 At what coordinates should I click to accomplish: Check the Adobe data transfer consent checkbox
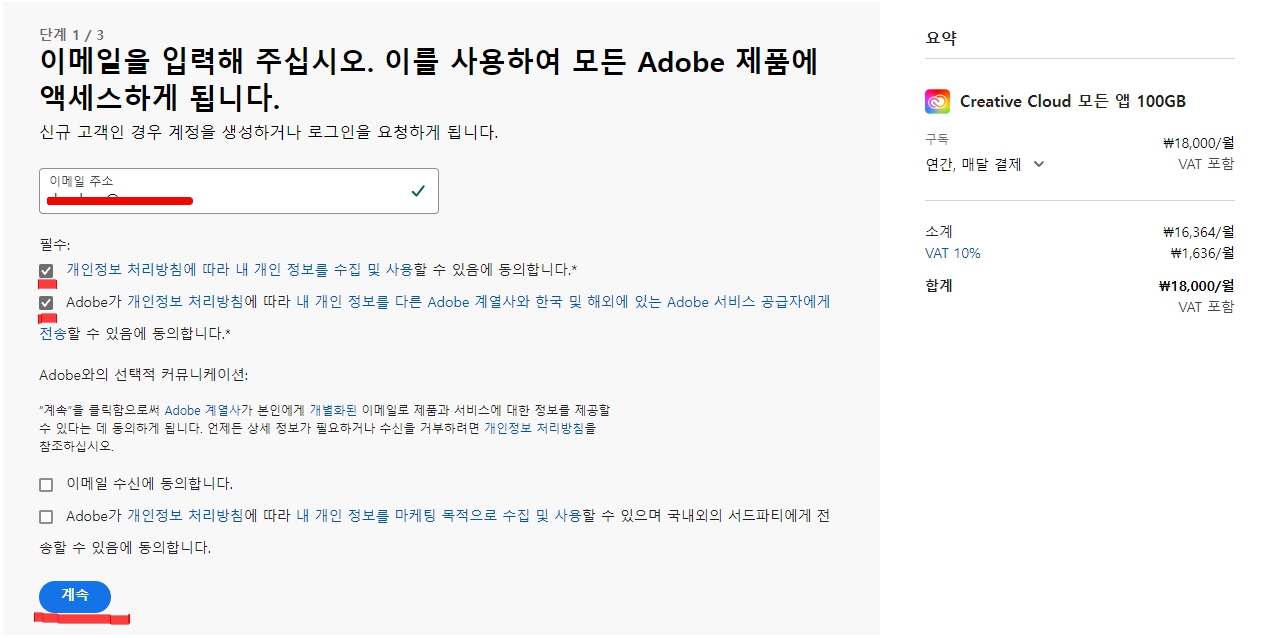(45, 300)
